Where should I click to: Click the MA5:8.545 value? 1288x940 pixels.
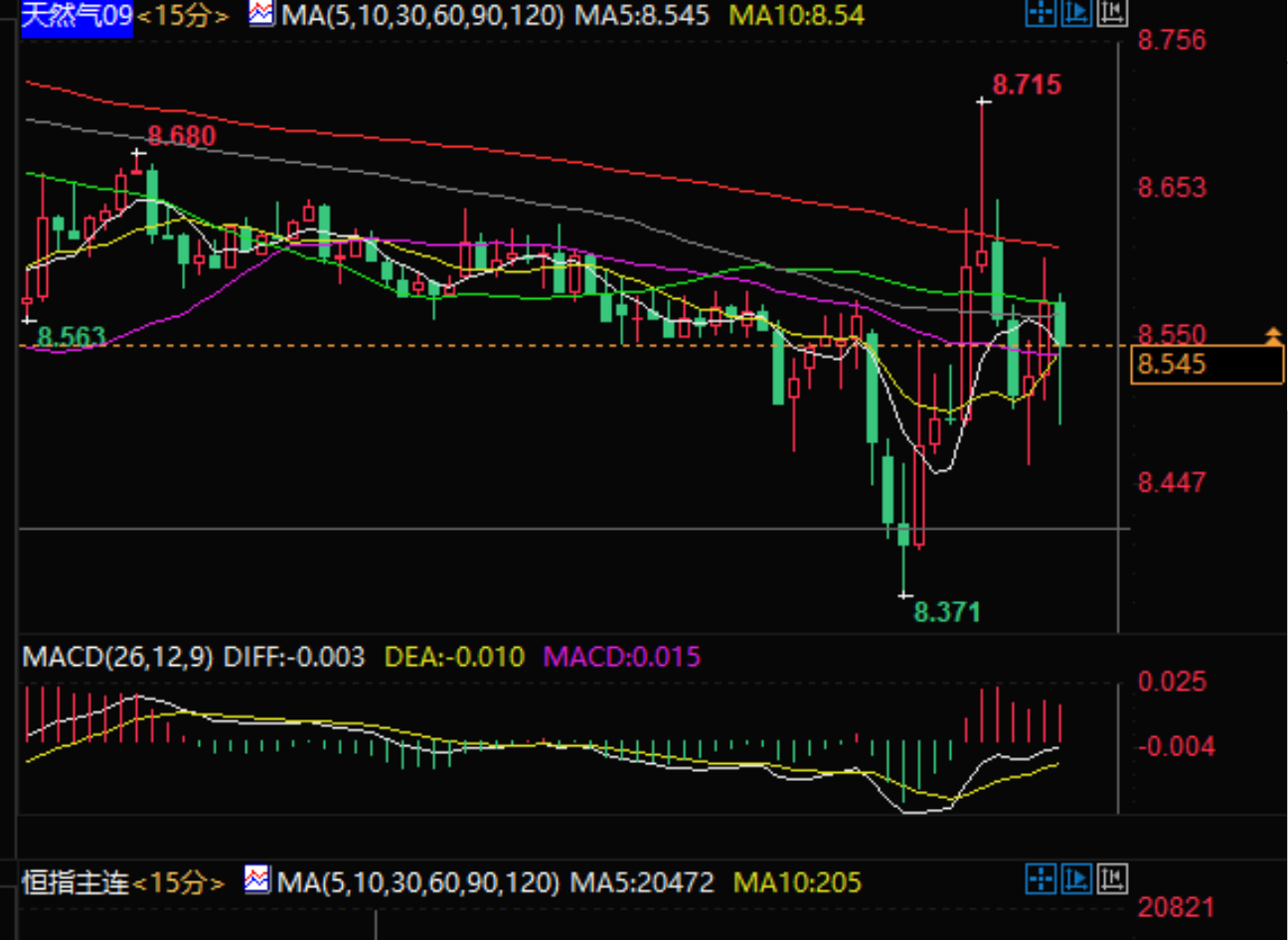click(x=642, y=15)
